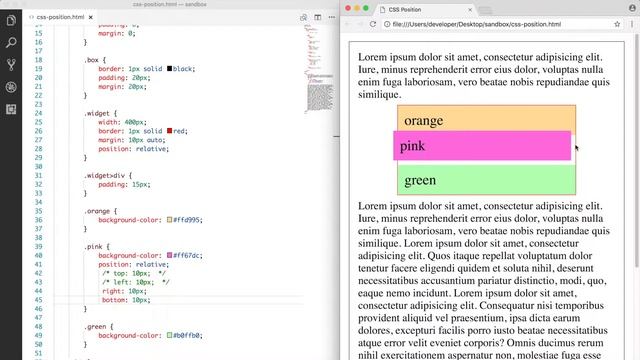Click line number 30 in the gutter
The width and height of the screenshot is (640, 360).
38,167
